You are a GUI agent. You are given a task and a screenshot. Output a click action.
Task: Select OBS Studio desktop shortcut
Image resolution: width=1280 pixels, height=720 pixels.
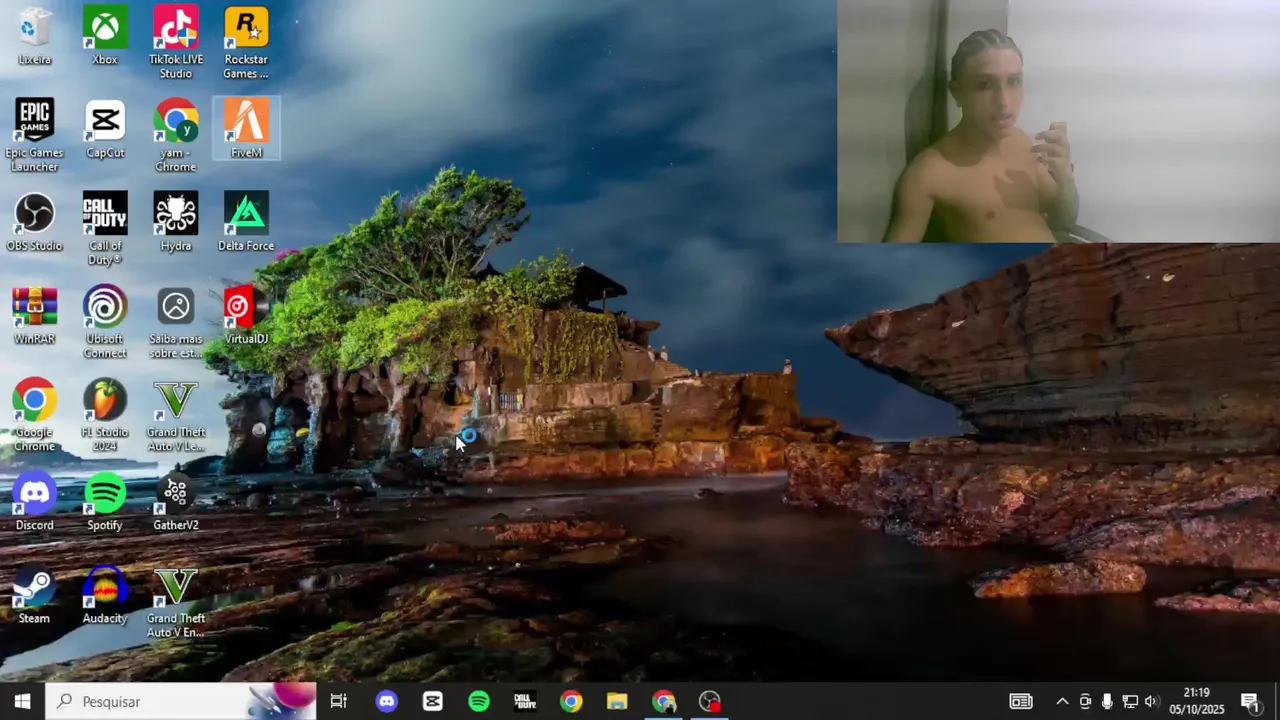[x=34, y=222]
